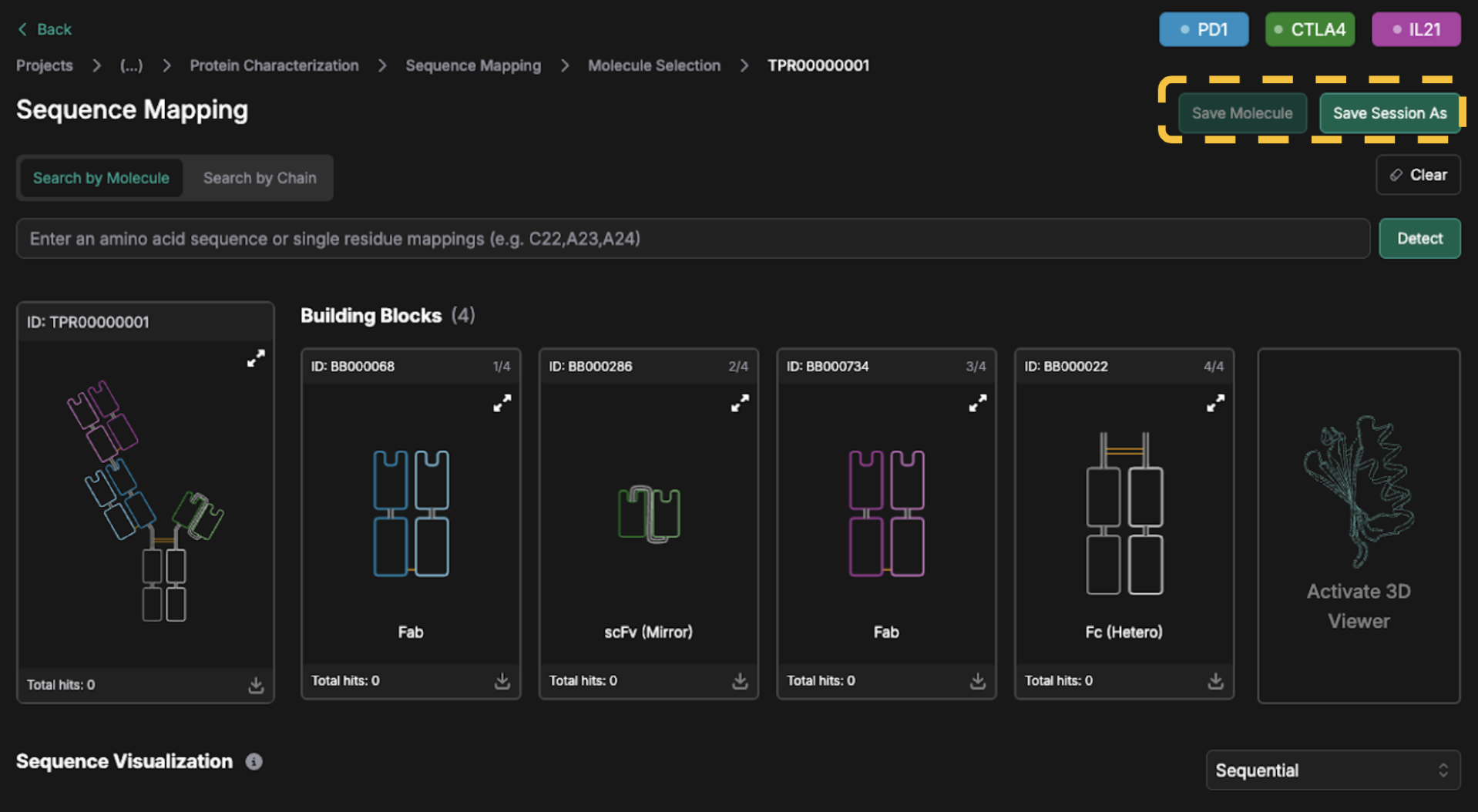Download hits for block BB000286

(740, 681)
